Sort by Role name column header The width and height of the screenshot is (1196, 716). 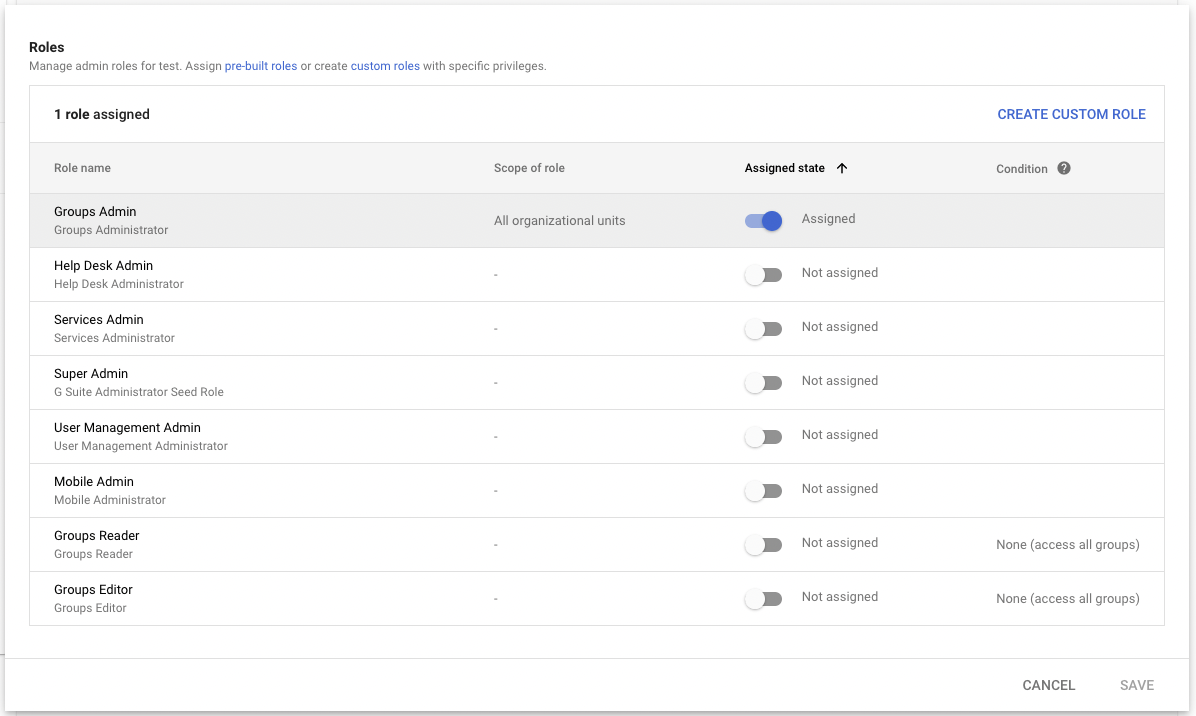point(82,168)
